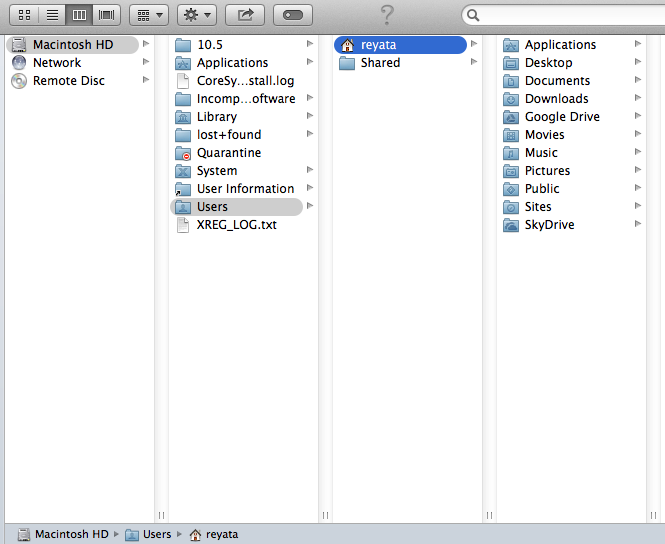Expand arrow beside lost+found folder

pyautogui.click(x=310, y=134)
